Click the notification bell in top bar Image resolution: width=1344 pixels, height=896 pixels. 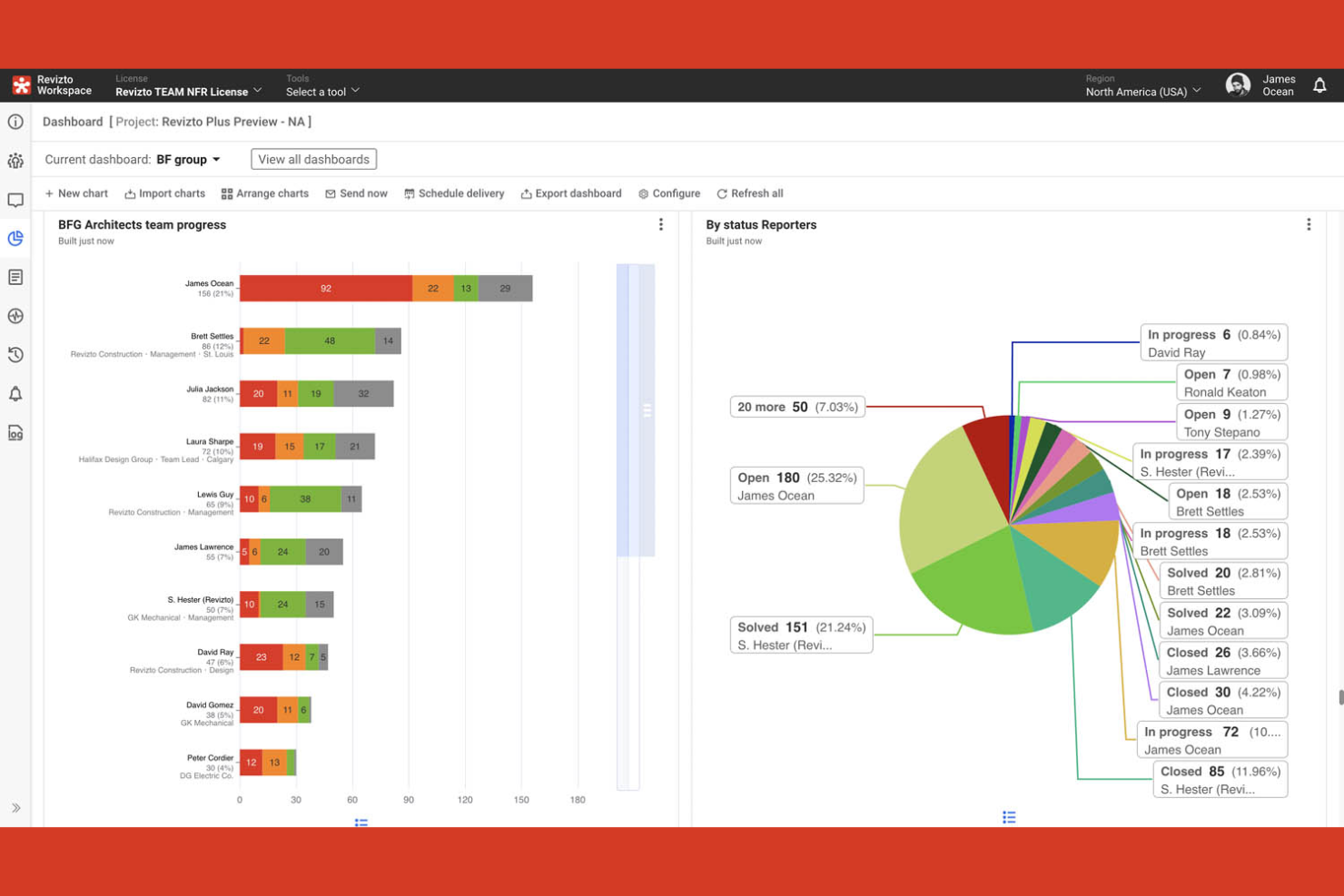click(1319, 85)
